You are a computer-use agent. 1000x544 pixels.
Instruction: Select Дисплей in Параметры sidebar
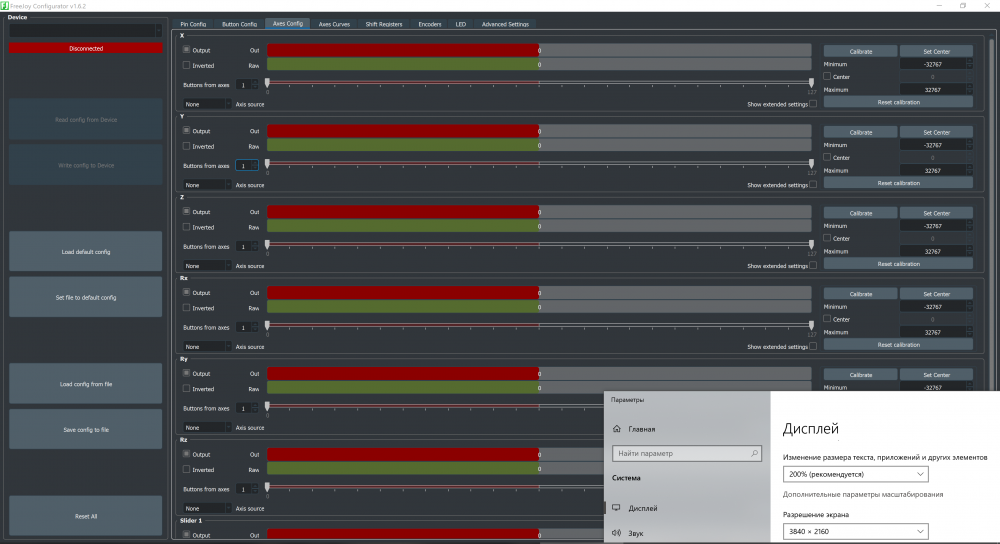point(643,508)
